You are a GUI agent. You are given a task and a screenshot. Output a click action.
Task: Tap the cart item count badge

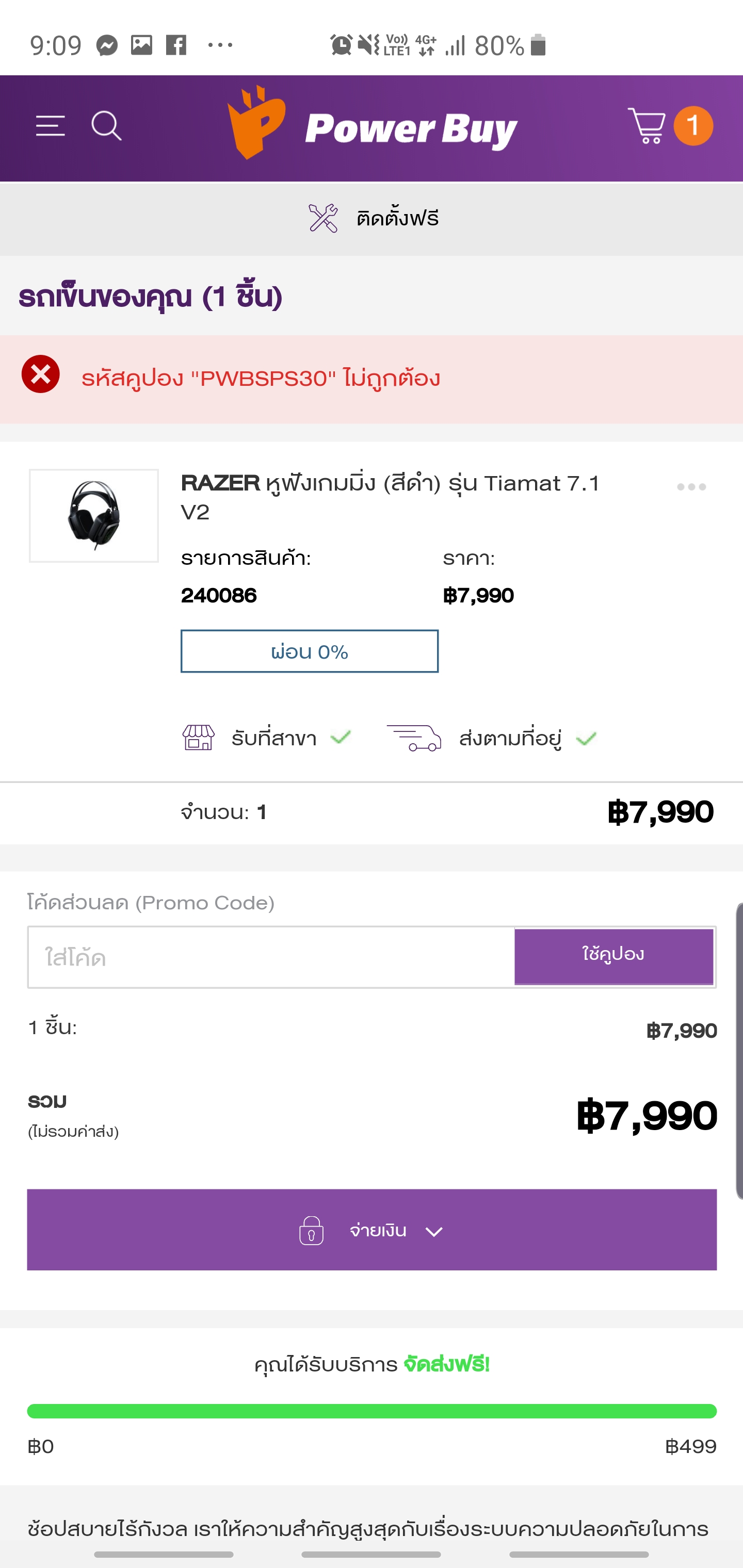pyautogui.click(x=693, y=126)
